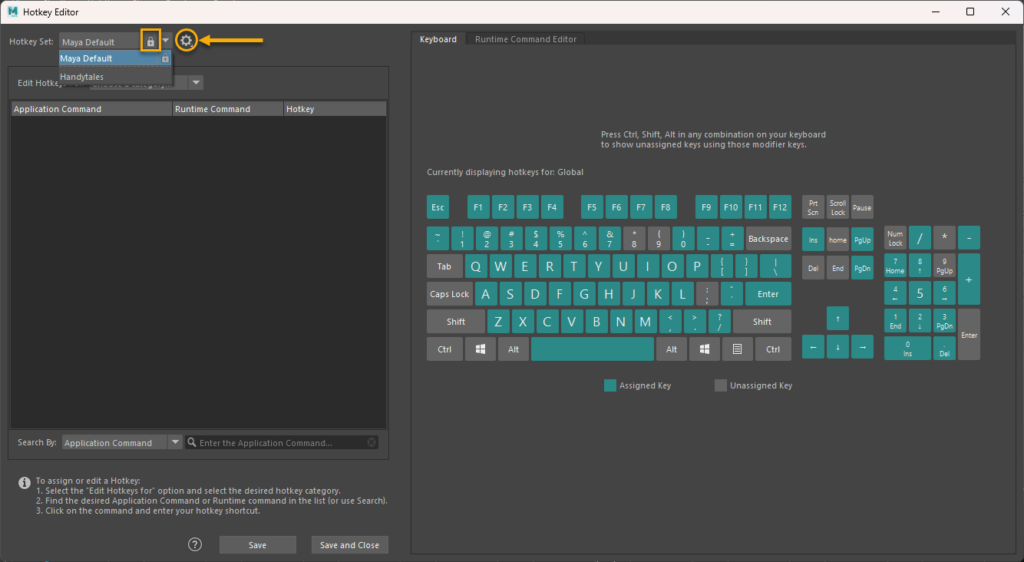Click the F12 key

780,208
